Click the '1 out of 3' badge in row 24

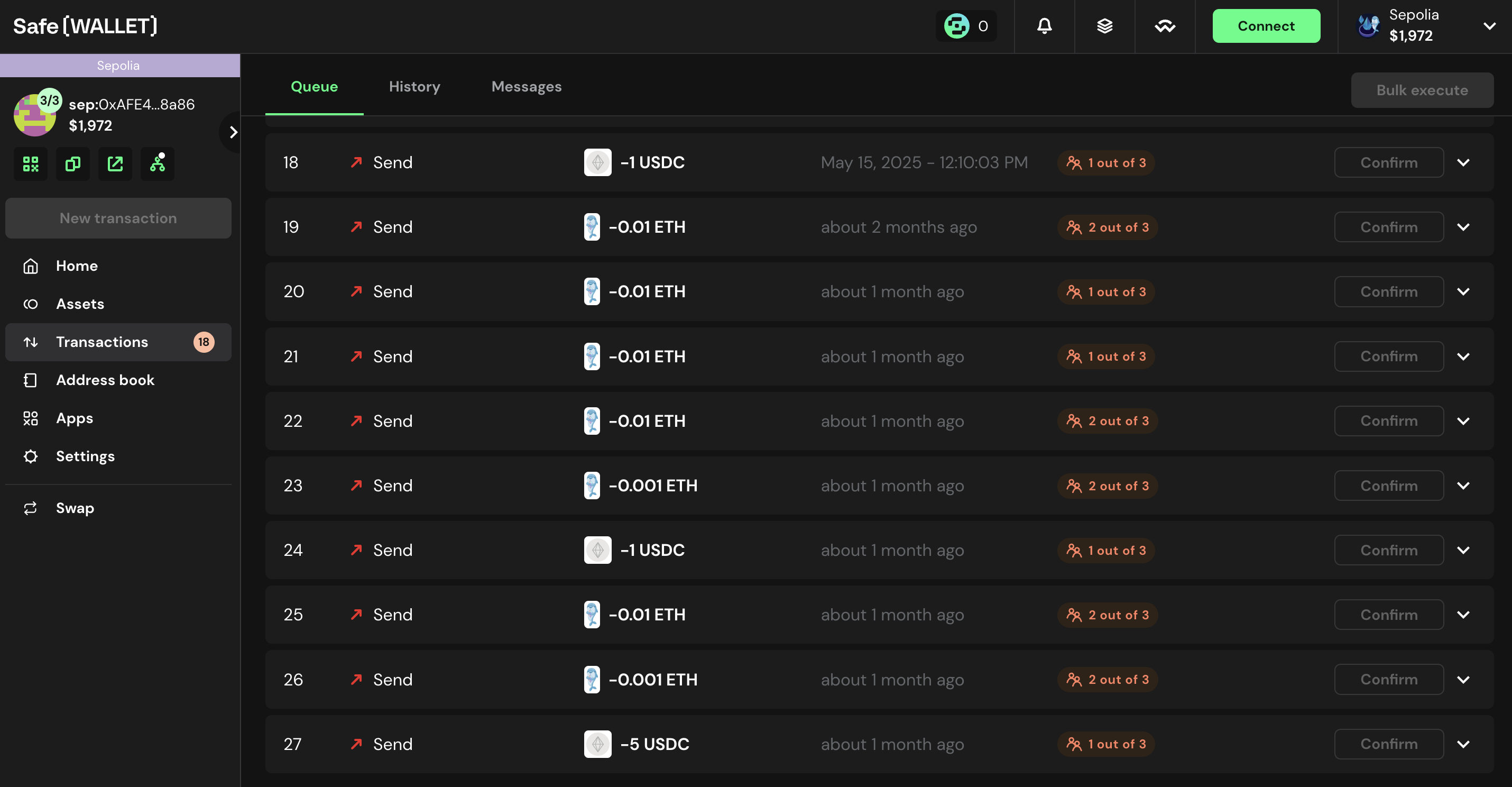pyautogui.click(x=1106, y=550)
